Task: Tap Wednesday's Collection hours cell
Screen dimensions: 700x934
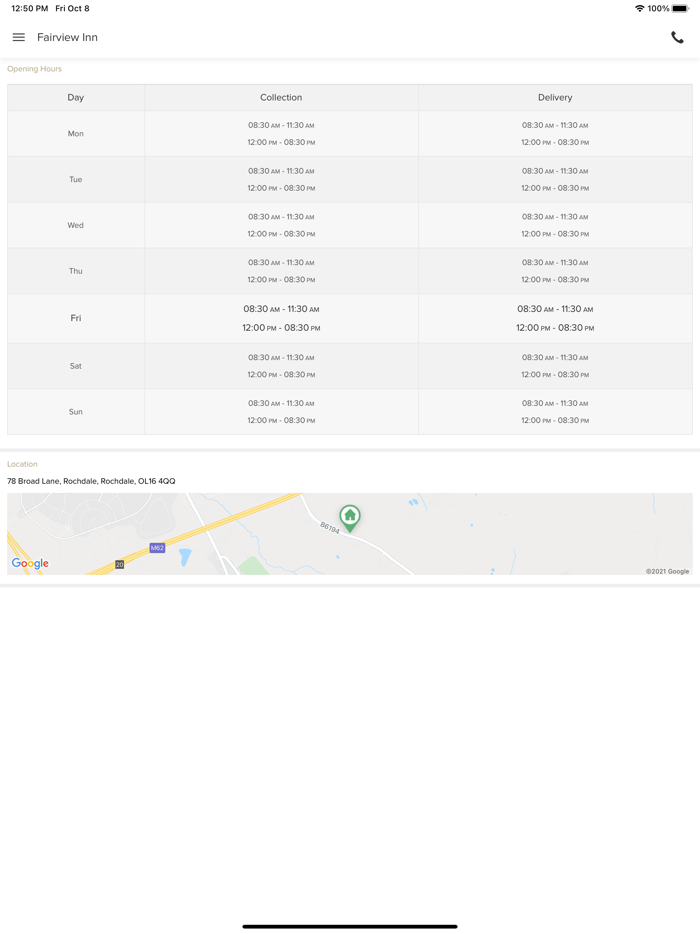Action: coord(281,225)
